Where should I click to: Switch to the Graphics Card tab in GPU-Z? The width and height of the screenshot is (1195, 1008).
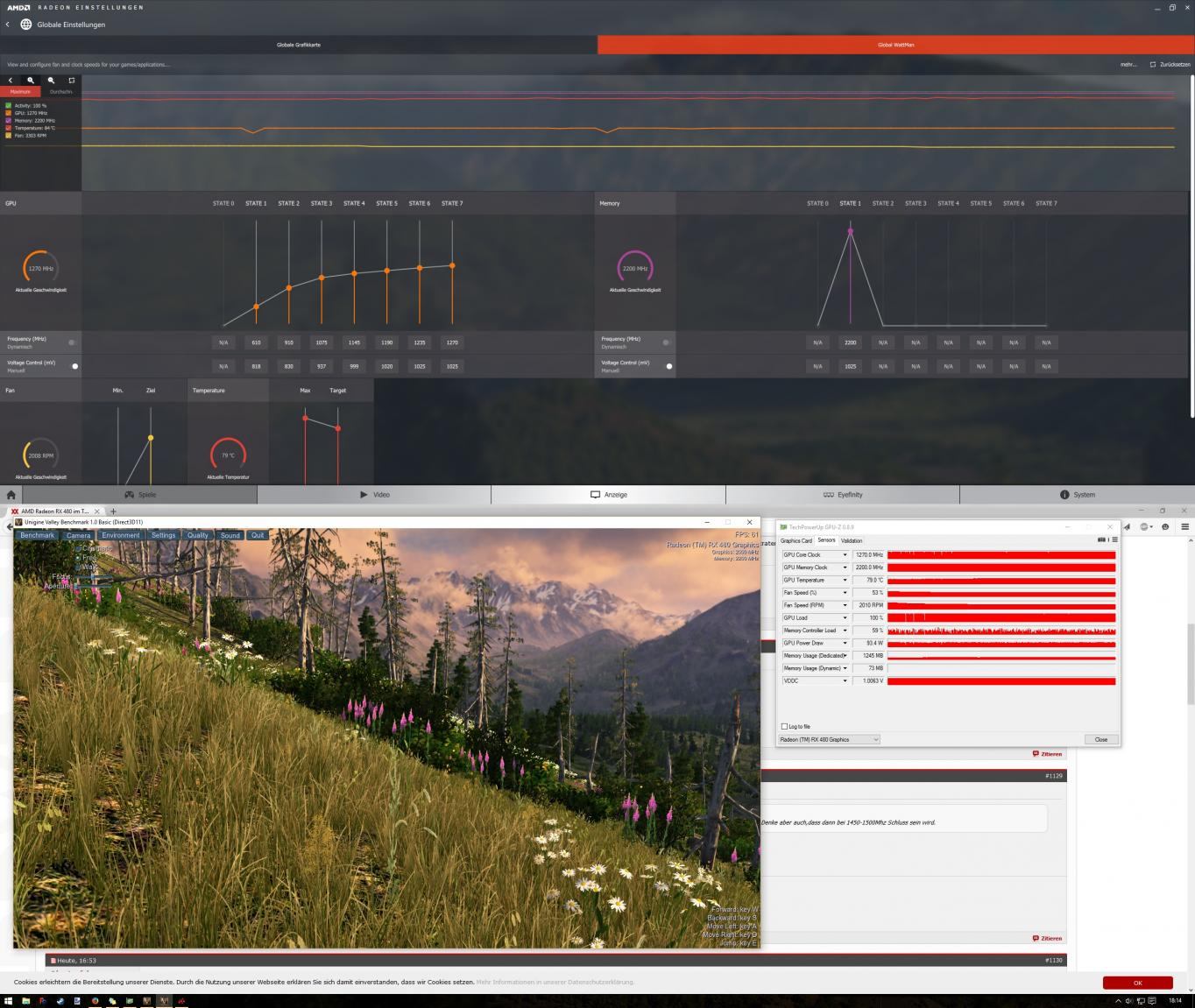[796, 540]
